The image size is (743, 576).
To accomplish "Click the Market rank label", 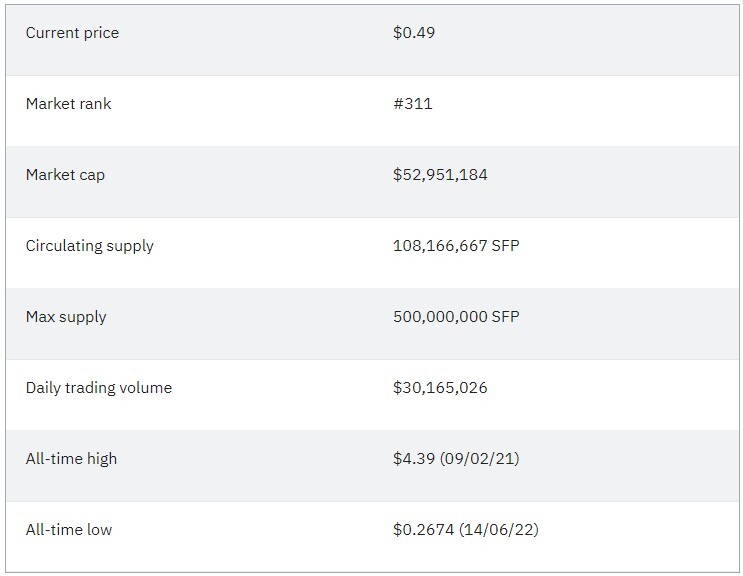I will tap(68, 103).
